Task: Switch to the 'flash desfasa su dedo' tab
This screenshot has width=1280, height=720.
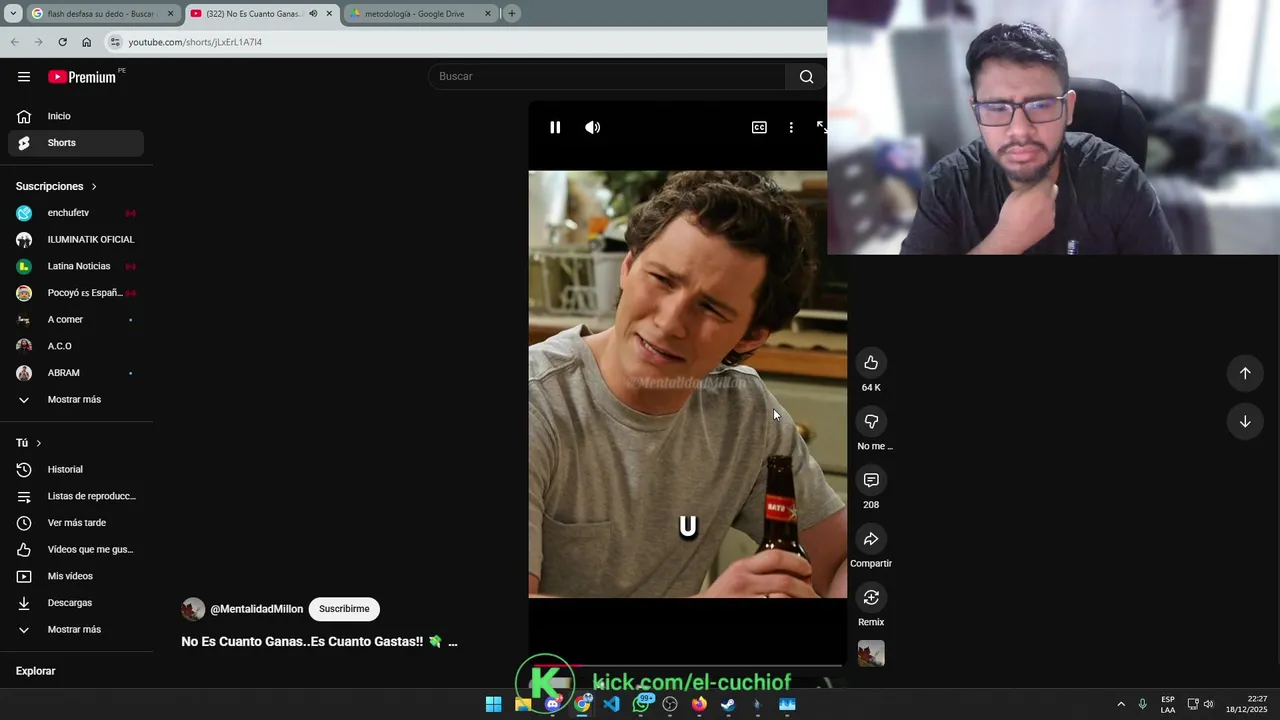Action: 102,14
